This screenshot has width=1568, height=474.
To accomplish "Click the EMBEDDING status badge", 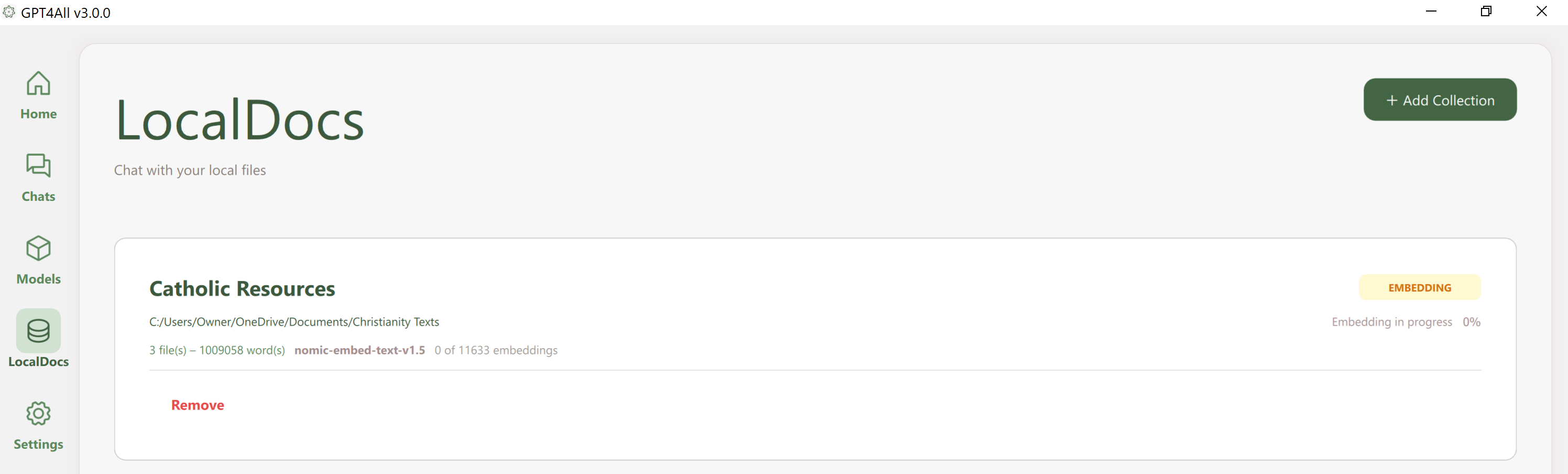I will [x=1420, y=287].
